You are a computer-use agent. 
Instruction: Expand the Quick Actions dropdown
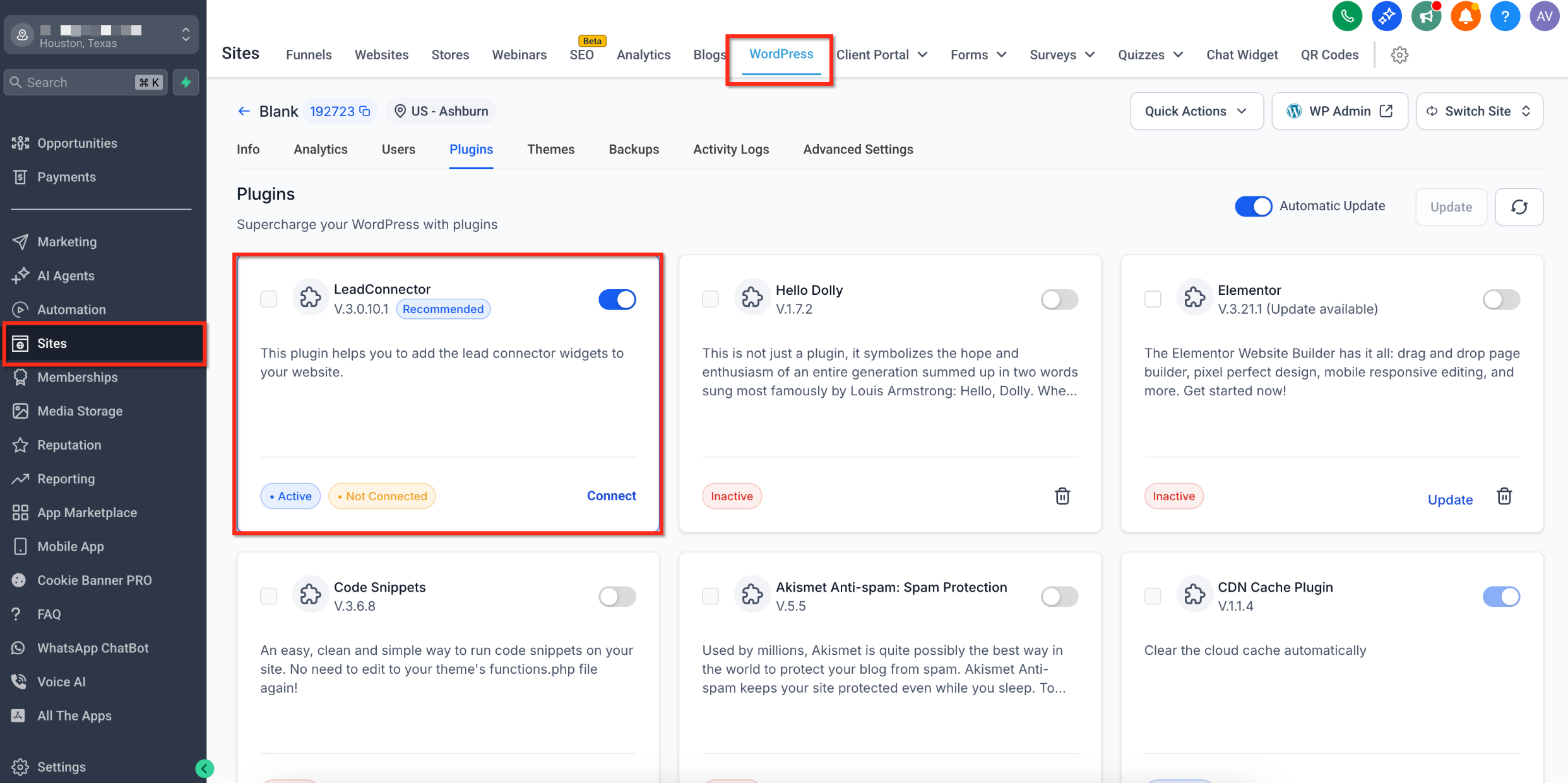point(1196,111)
